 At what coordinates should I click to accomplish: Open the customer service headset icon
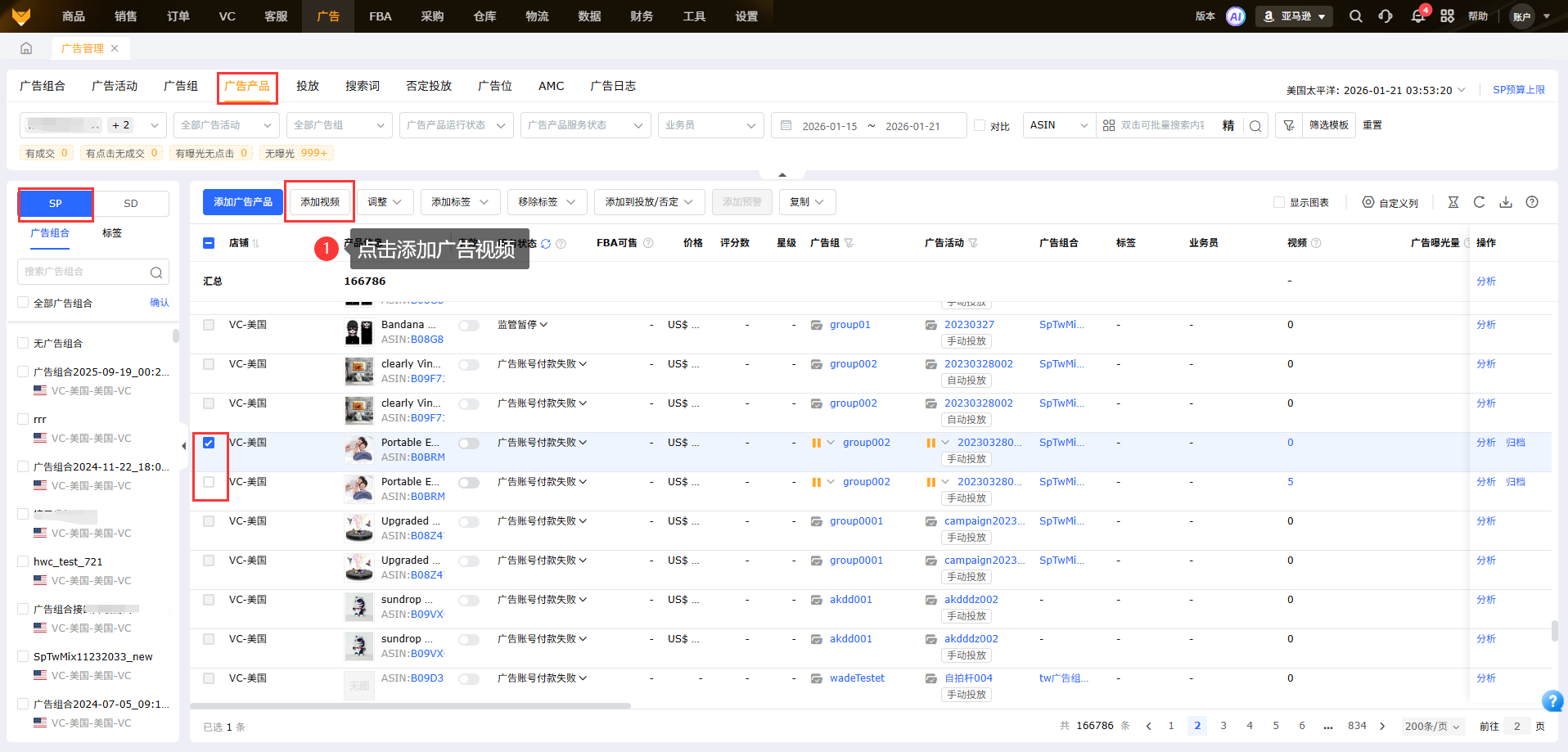pos(1386,16)
